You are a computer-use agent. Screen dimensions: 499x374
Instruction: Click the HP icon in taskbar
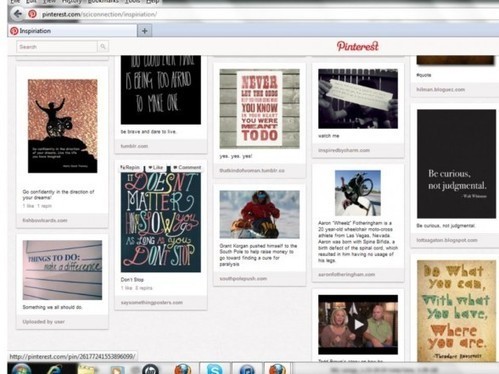(150, 369)
